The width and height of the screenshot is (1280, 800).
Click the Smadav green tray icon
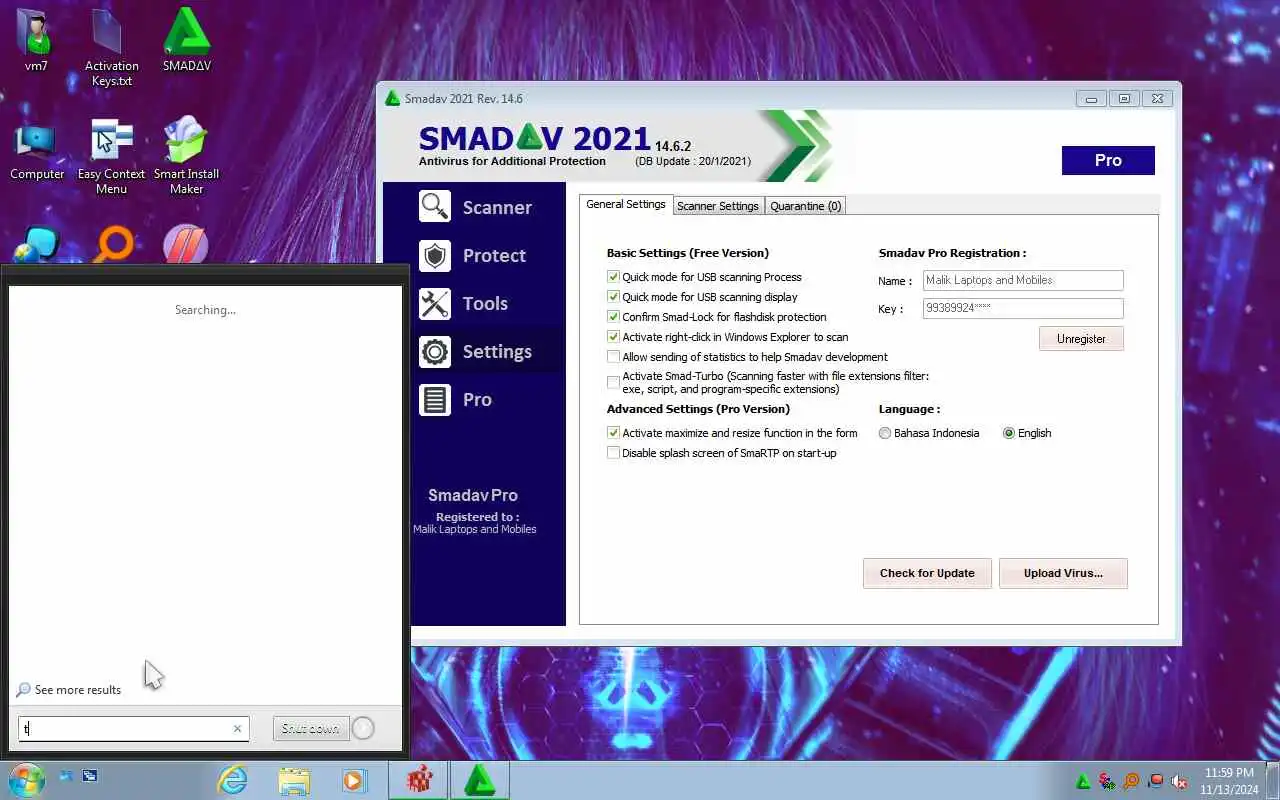pyautogui.click(x=1083, y=781)
